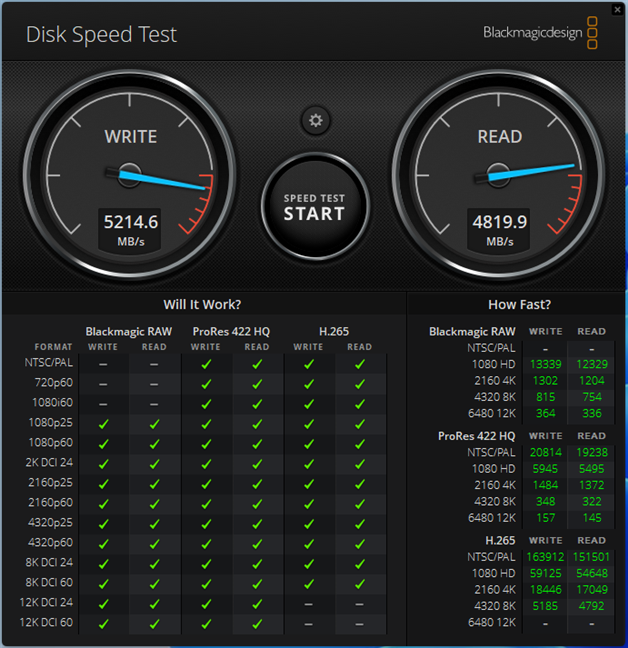Click the 4320p25 ProRes write checkmark
Viewport: 628px width, 648px height.
pyautogui.click(x=206, y=524)
